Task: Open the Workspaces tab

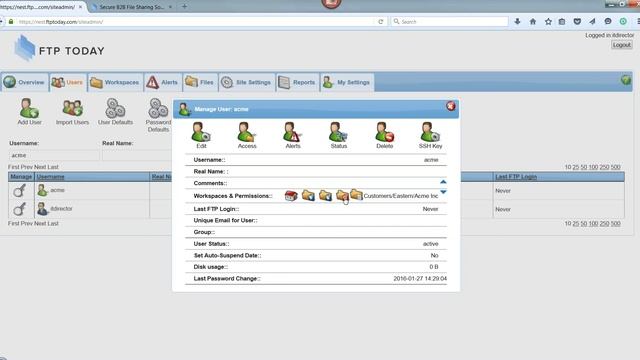Action: pos(115,82)
